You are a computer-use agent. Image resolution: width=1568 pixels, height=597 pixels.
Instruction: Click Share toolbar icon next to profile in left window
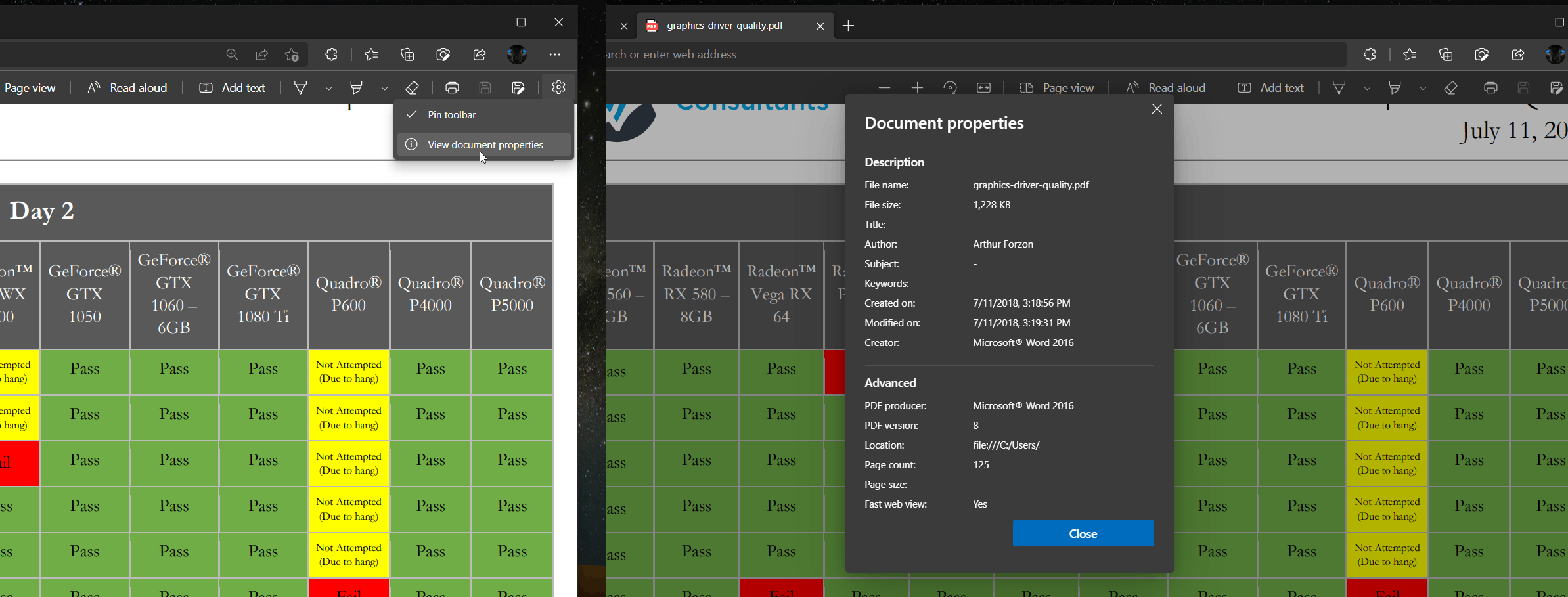(x=480, y=55)
